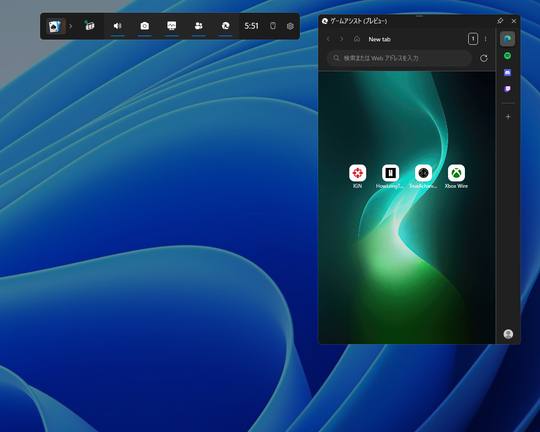
Task: Click the Solitaire game icon
Action: [55, 26]
